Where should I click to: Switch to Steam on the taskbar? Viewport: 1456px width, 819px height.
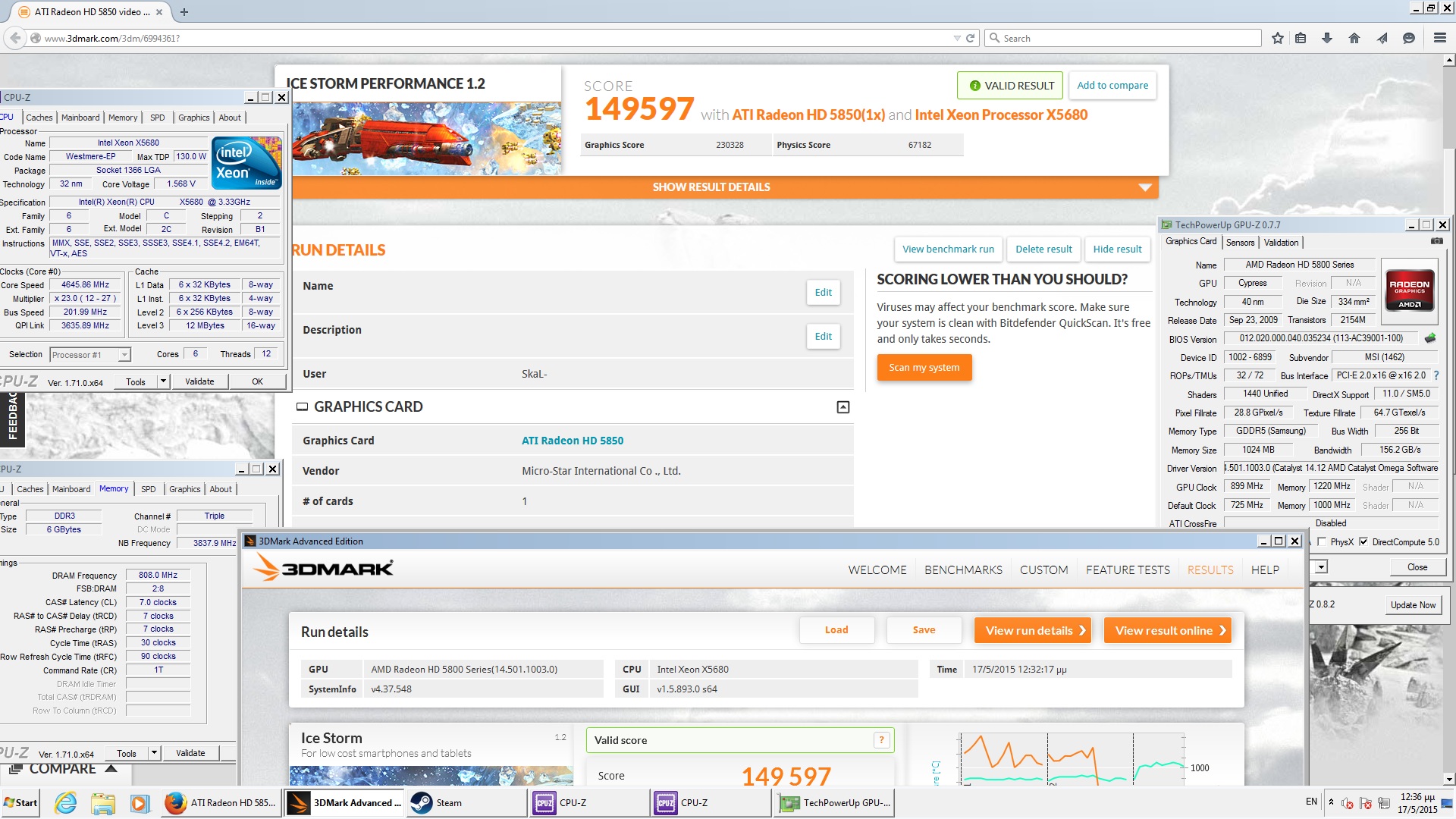tap(466, 802)
